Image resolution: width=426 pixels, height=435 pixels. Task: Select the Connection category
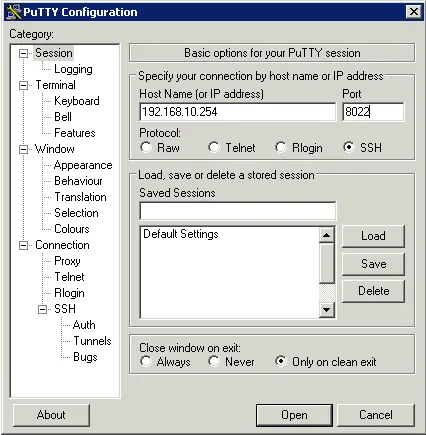(62, 245)
